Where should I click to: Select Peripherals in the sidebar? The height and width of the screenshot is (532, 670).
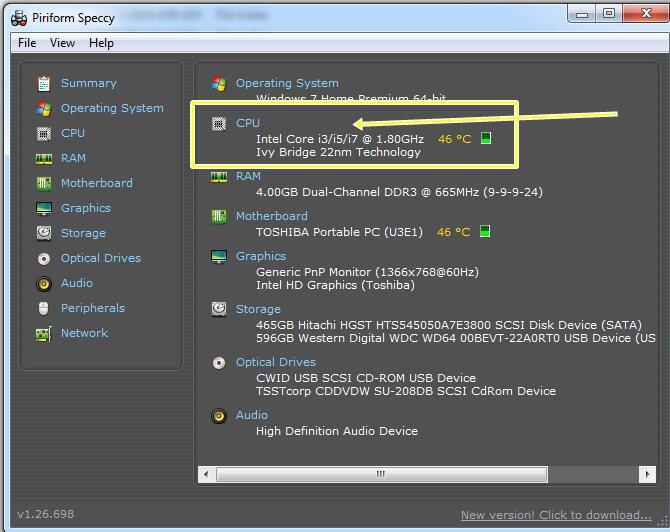point(93,308)
